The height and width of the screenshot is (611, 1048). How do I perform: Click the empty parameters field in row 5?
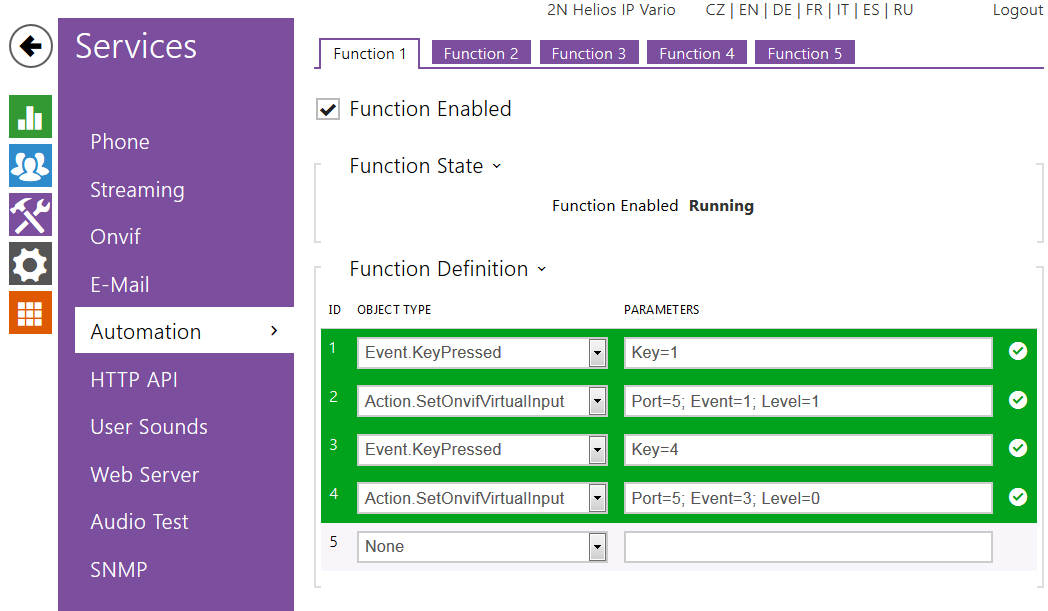pyautogui.click(x=808, y=547)
